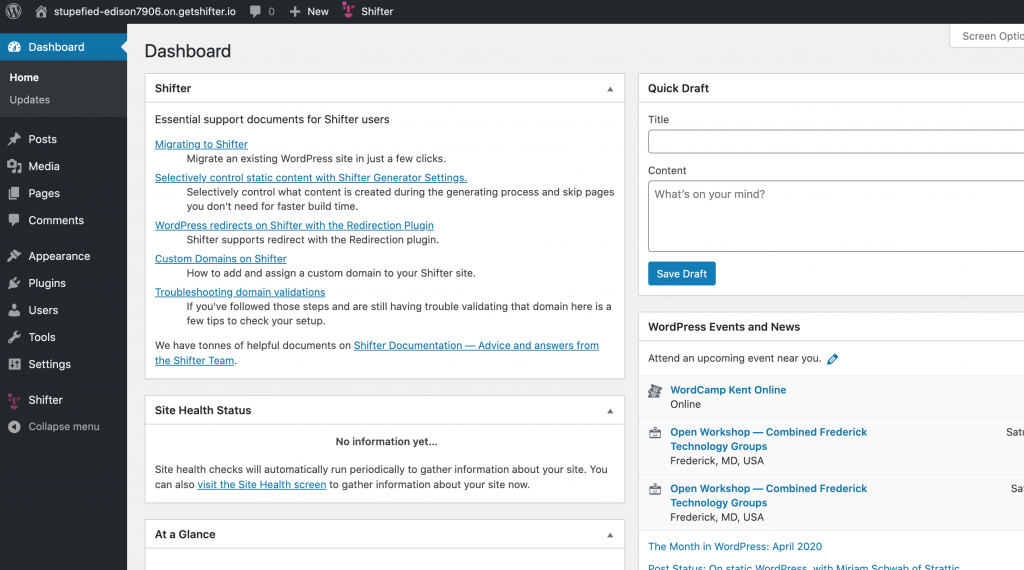Image resolution: width=1024 pixels, height=570 pixels.
Task: Open the WordPress logo menu
Action: tap(13, 11)
